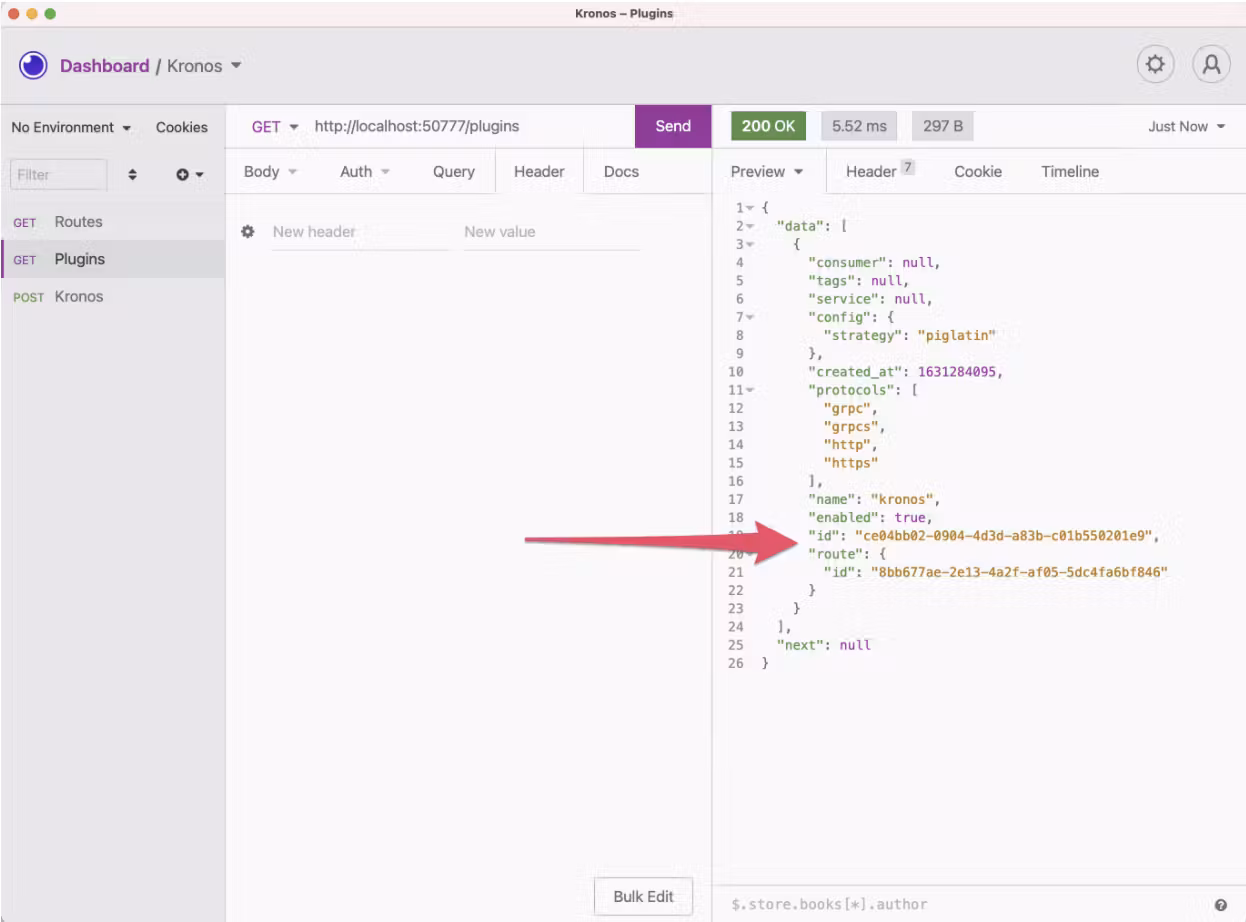The height and width of the screenshot is (922, 1246).
Task: Open the GET method dropdown
Action: click(274, 126)
